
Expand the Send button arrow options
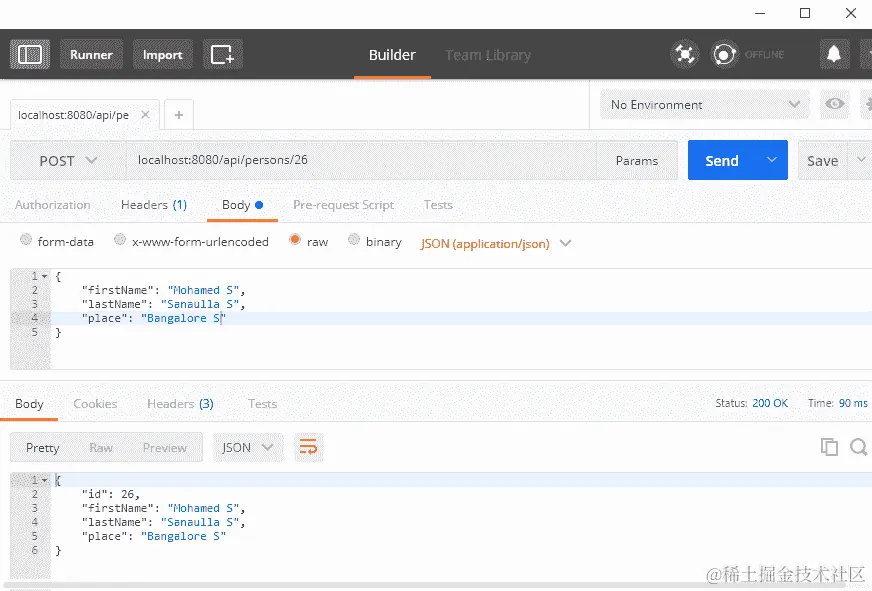[x=772, y=160]
